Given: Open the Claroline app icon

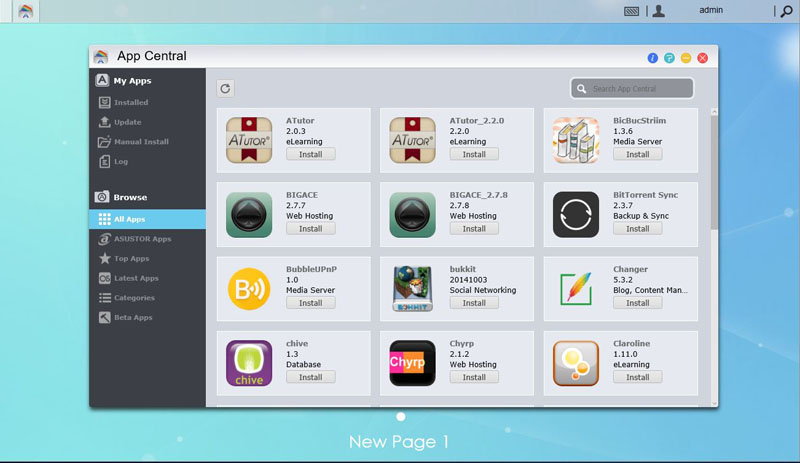Looking at the screenshot, I should tap(576, 363).
